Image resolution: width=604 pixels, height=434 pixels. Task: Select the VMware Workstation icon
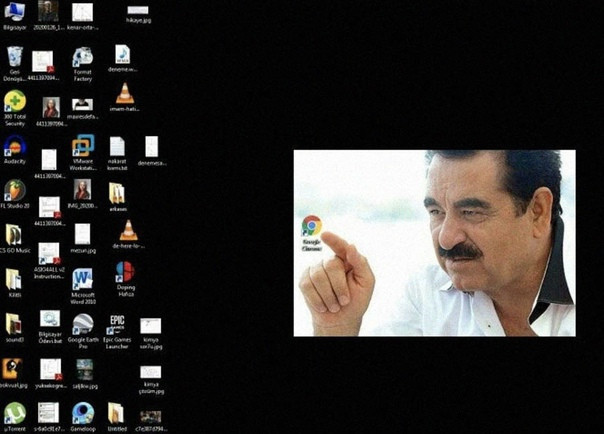(82, 147)
